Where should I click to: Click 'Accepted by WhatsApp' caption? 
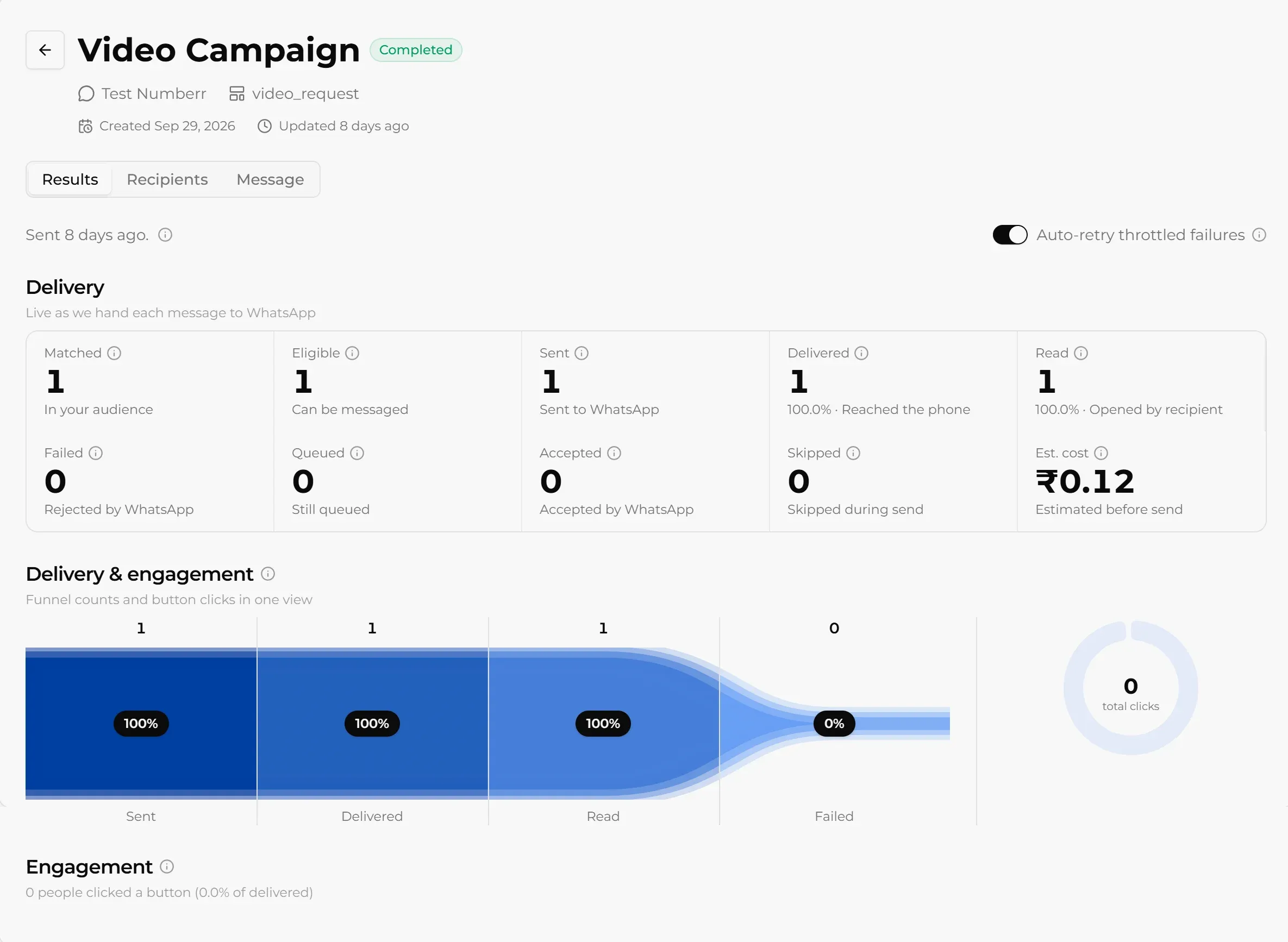click(617, 509)
